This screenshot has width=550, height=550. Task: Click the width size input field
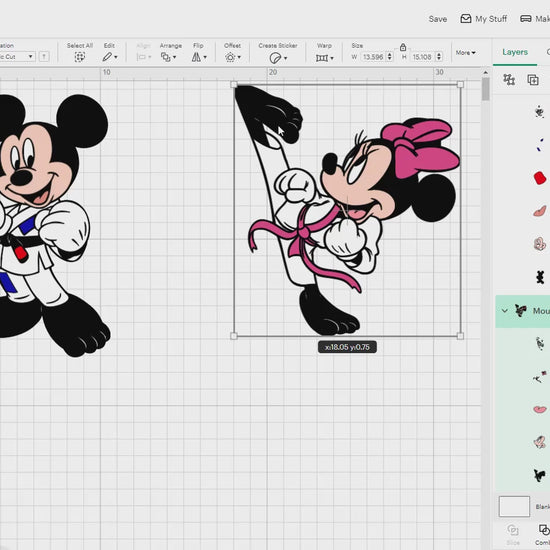click(x=373, y=57)
